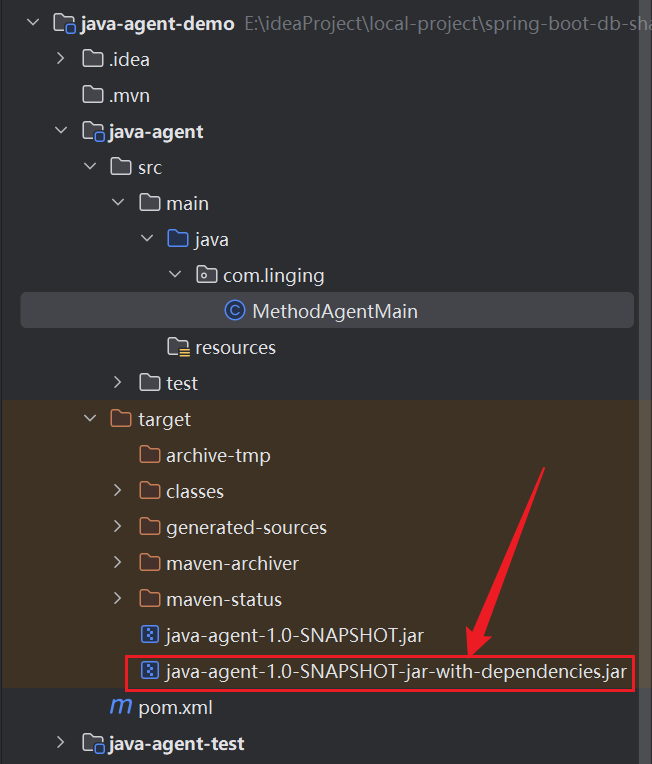
Task: Select the classes folder label
Action: coord(195,492)
